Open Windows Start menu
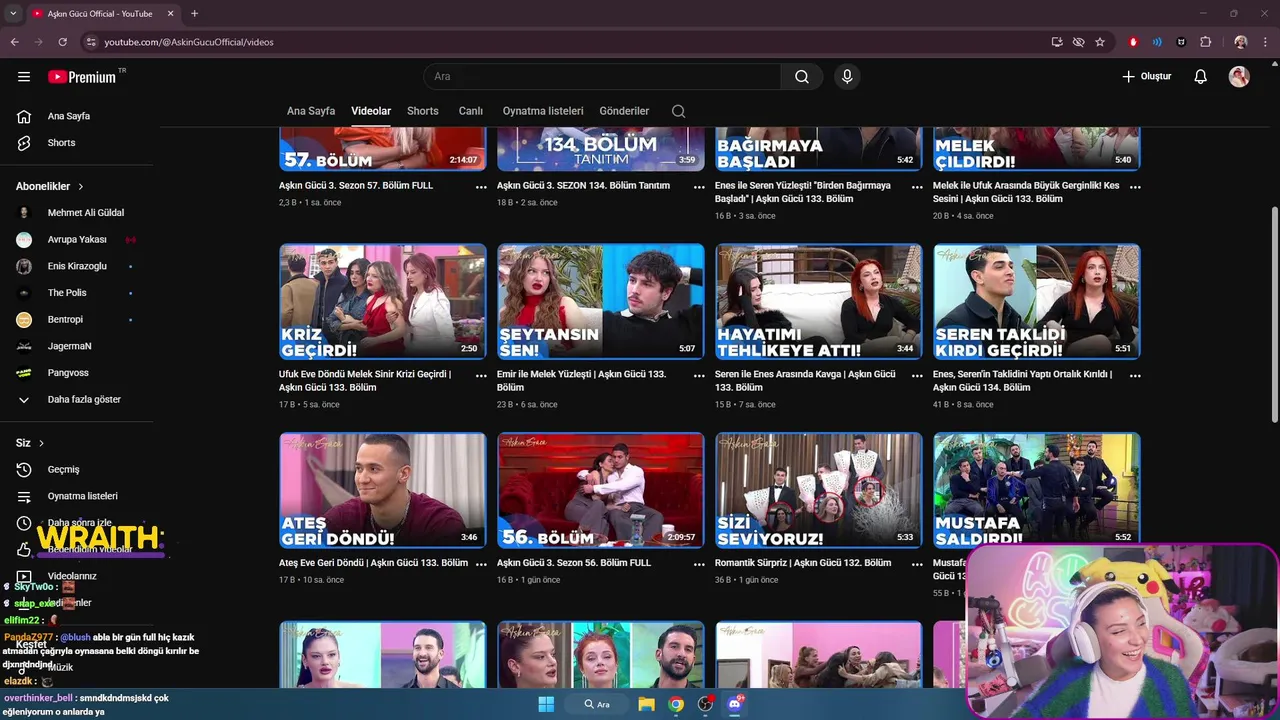The height and width of the screenshot is (720, 1280). click(546, 704)
